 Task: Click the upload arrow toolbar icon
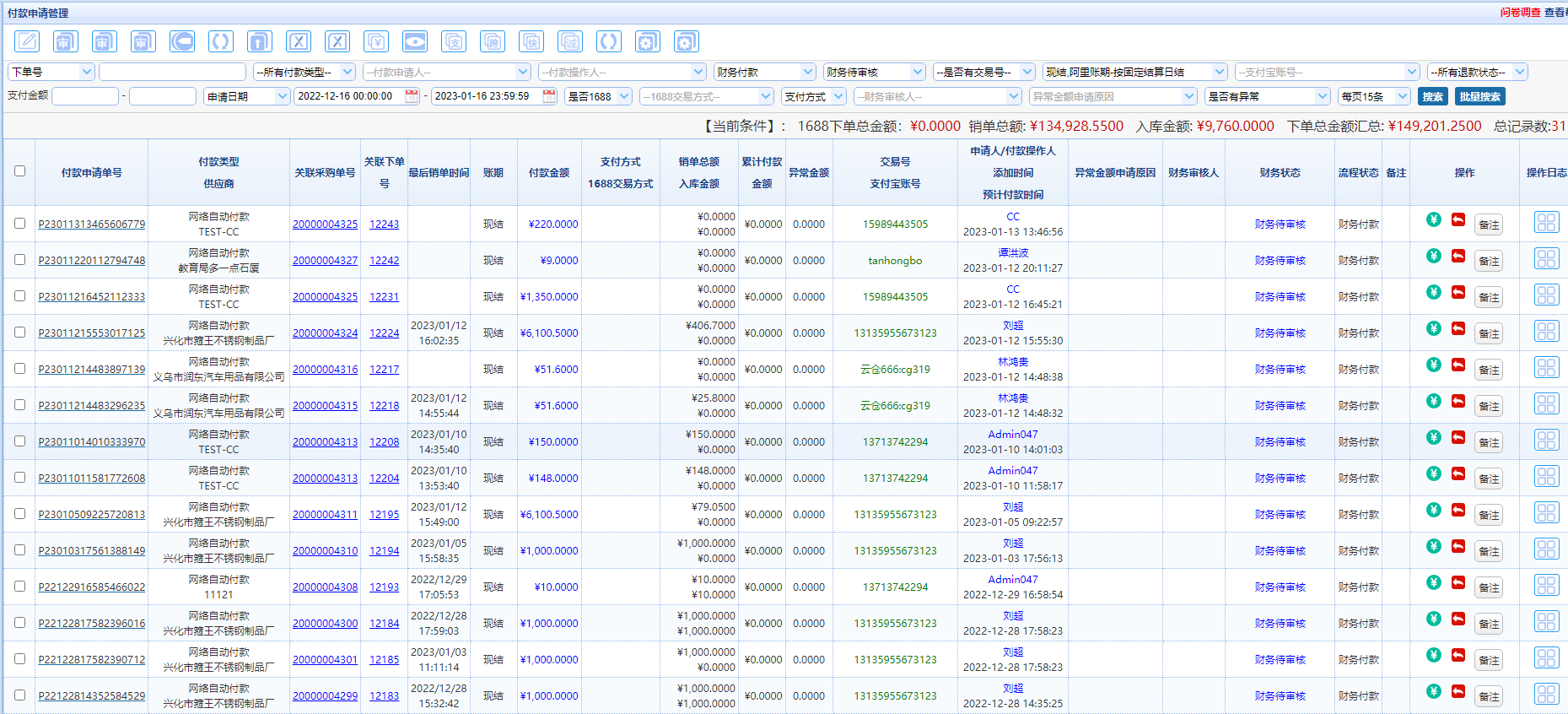tap(260, 41)
